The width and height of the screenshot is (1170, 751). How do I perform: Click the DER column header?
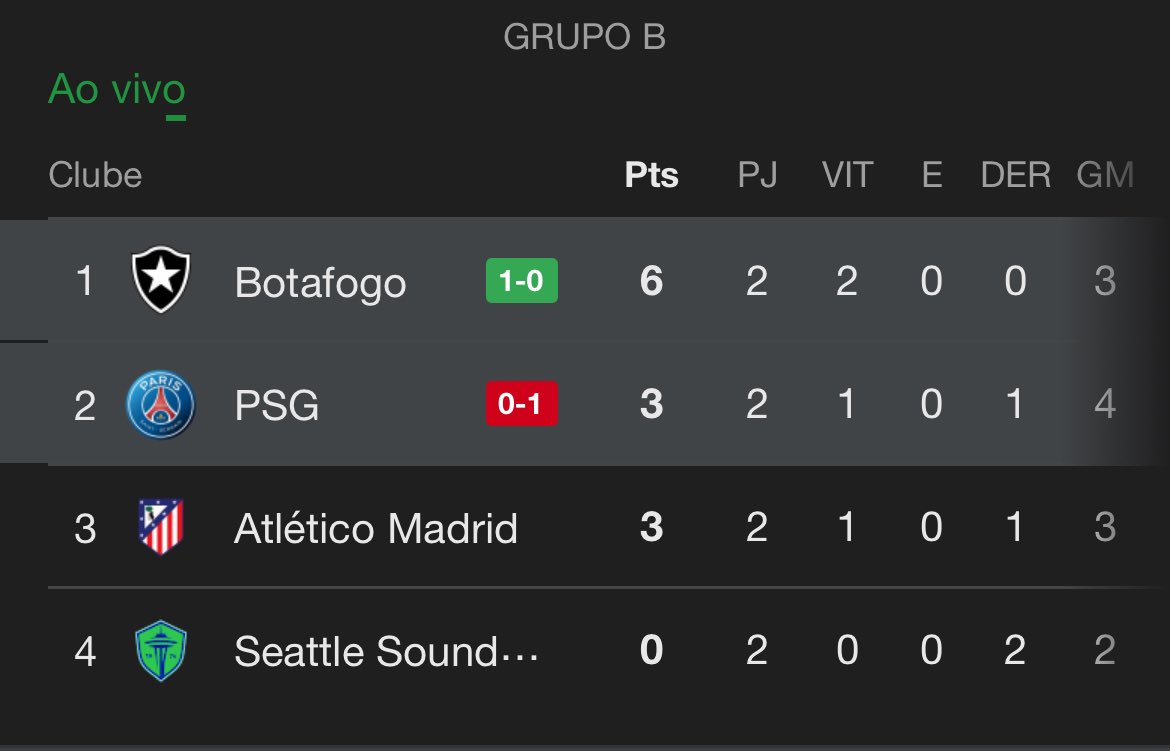(1016, 175)
